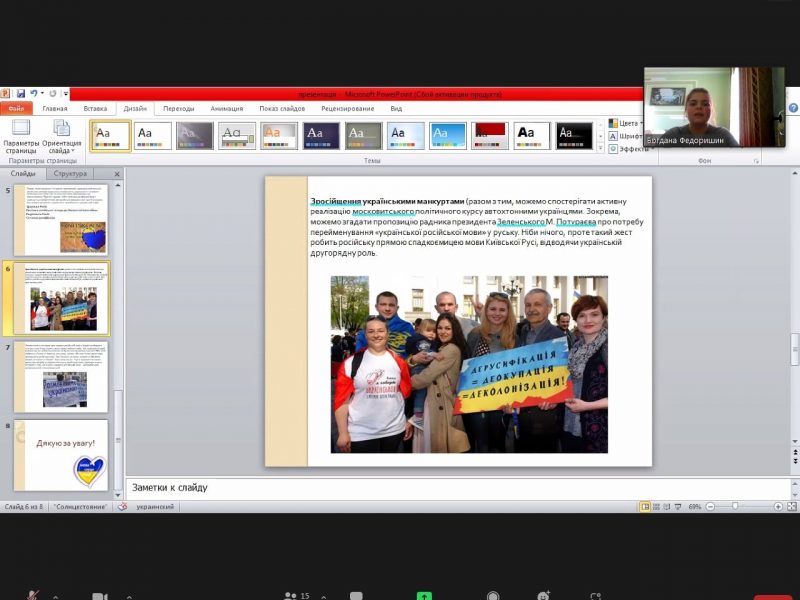The height and width of the screenshot is (600, 800).
Task: Switch to Normal view in status bar
Action: coord(645,507)
